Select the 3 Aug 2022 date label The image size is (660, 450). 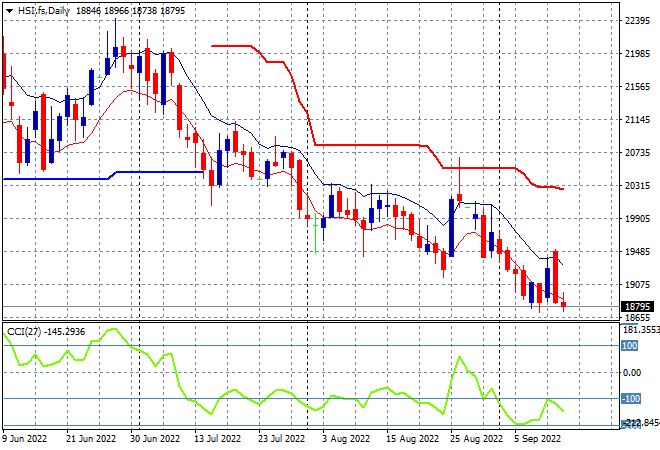tap(346, 439)
